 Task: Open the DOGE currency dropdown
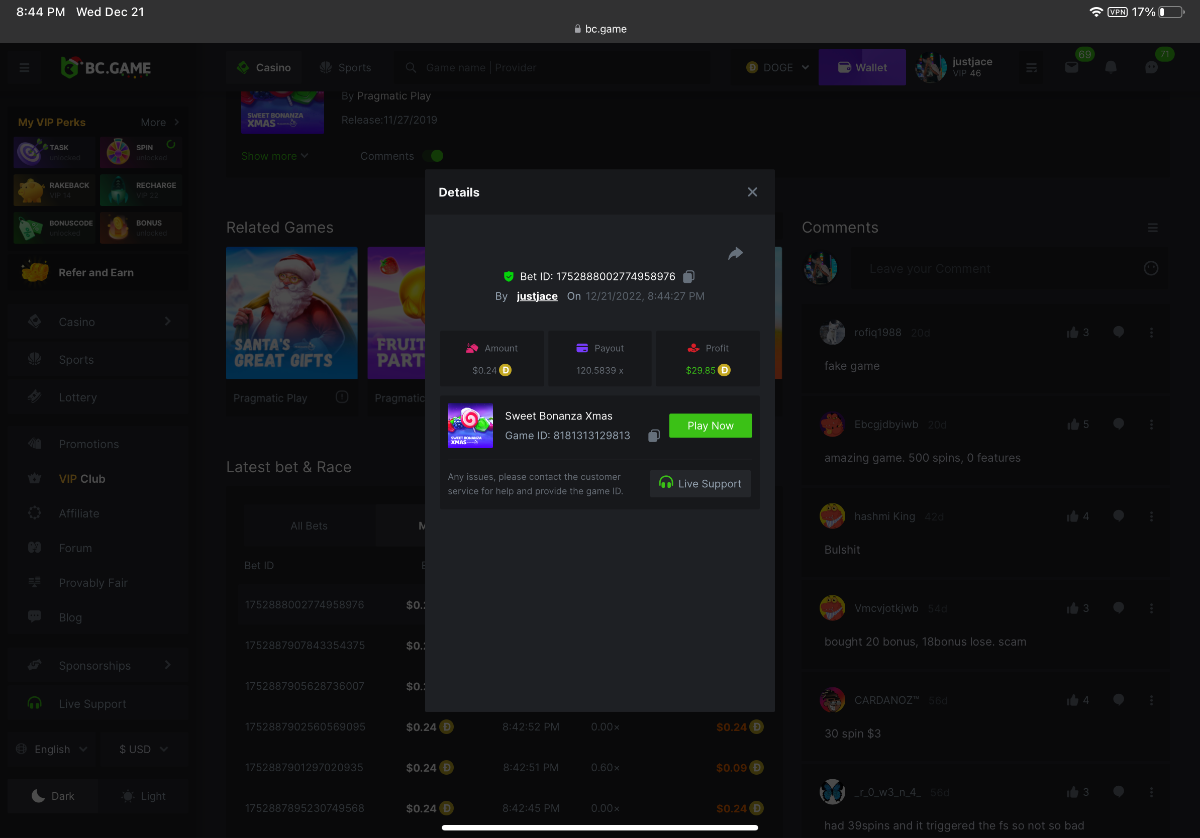coord(777,68)
